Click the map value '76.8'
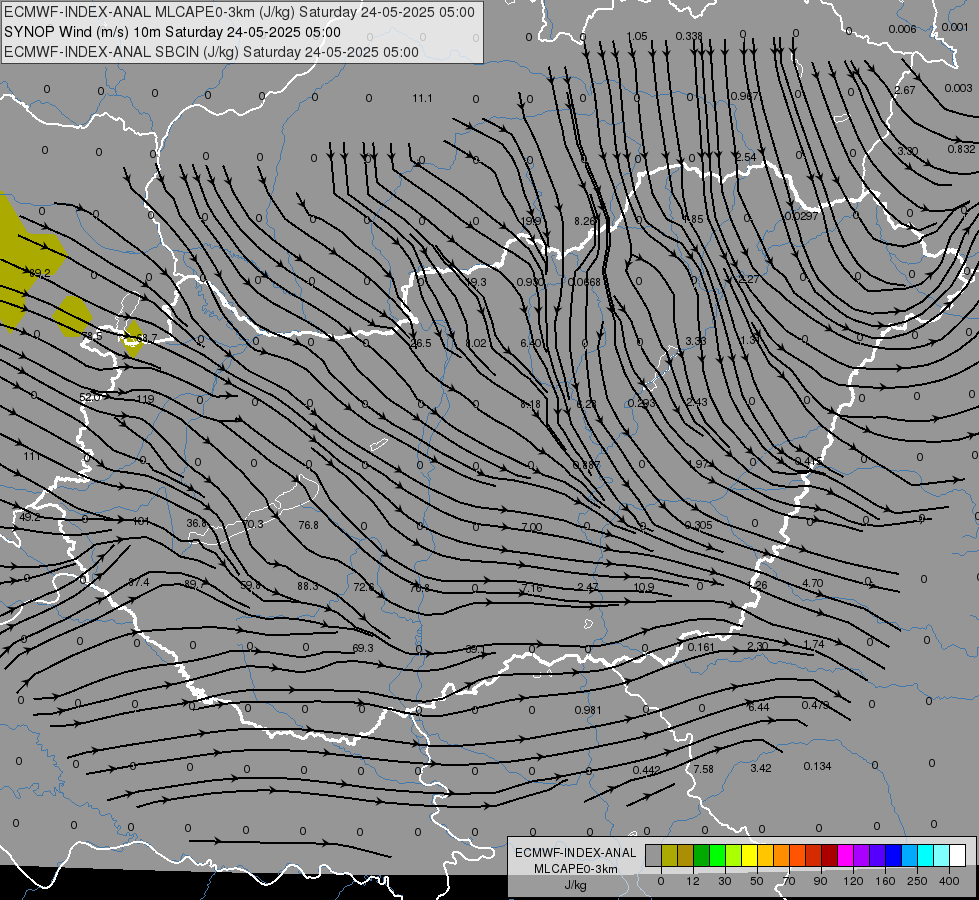The image size is (979, 900). coord(308,525)
